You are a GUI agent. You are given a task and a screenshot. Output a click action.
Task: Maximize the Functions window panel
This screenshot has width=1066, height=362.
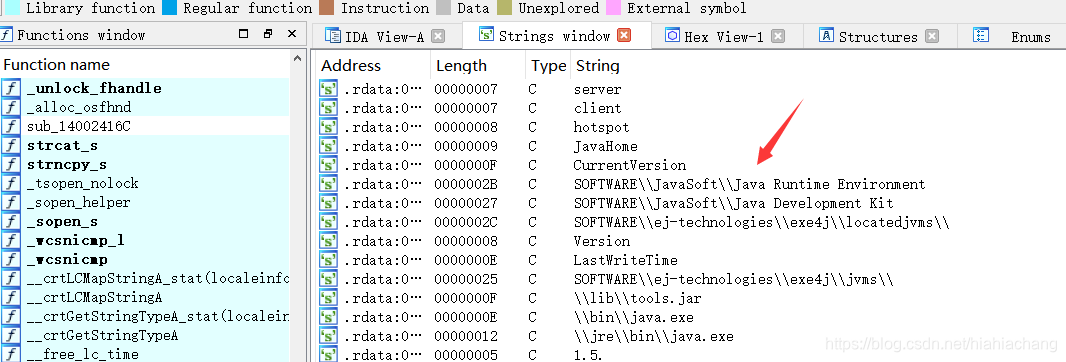tap(244, 34)
